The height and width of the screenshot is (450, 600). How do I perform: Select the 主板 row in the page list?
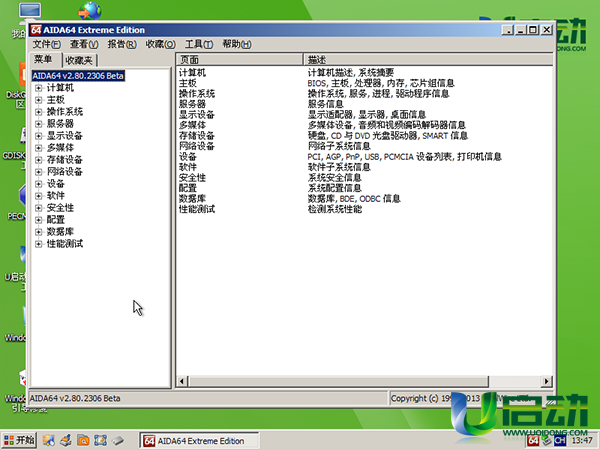pyautogui.click(x=188, y=83)
